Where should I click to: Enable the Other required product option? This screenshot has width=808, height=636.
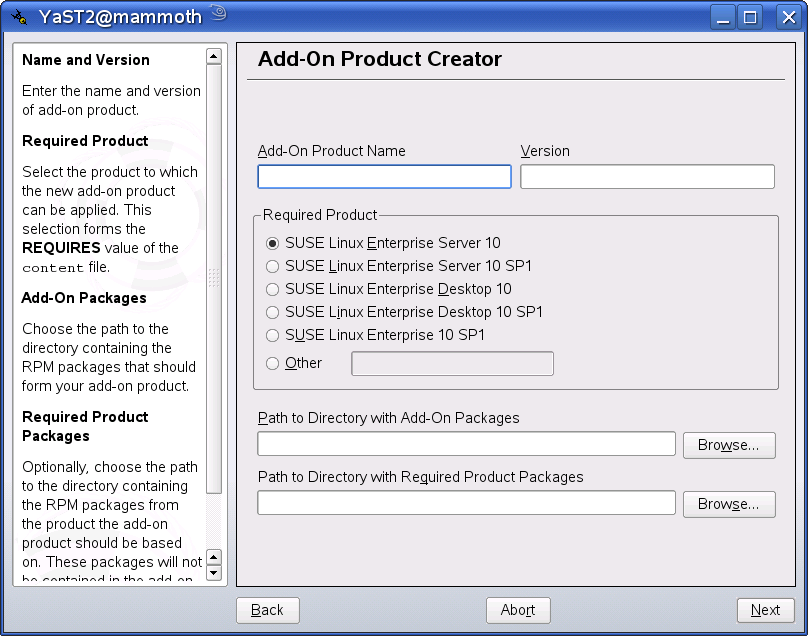(272, 363)
